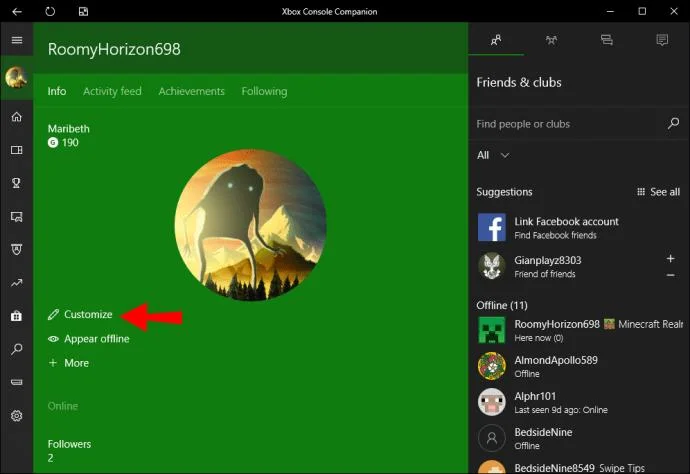Click the Offline (11) header
690x474 pixels.
(x=502, y=305)
